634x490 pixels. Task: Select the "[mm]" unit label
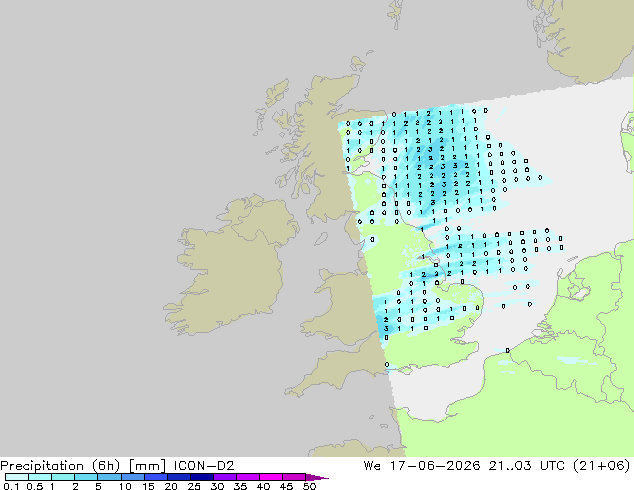147,466
